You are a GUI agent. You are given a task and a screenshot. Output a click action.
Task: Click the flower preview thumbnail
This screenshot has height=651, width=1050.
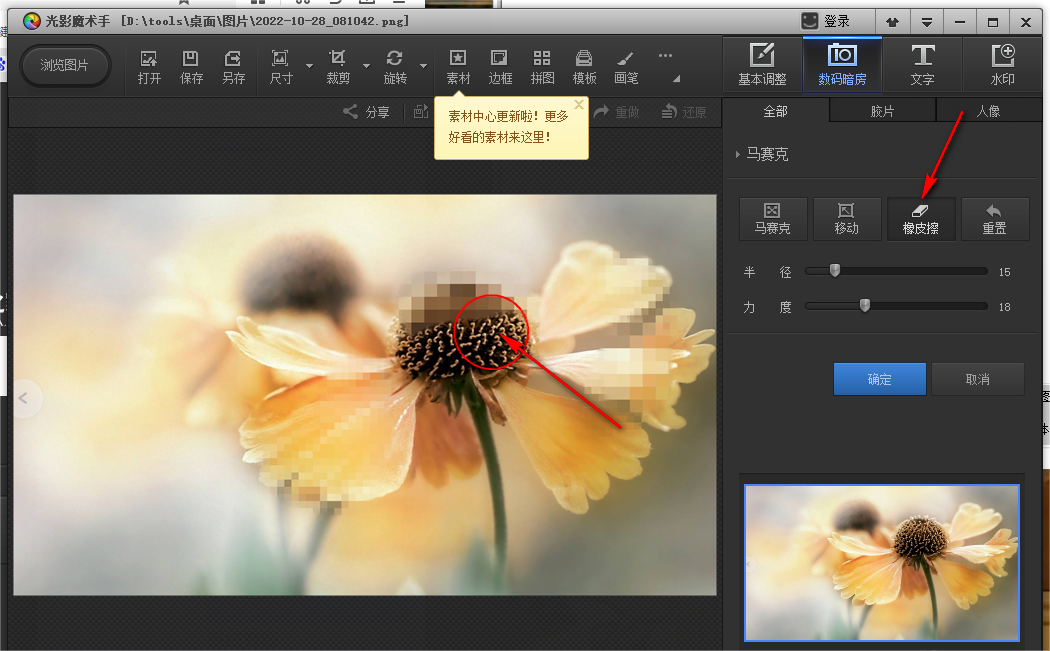(881, 562)
